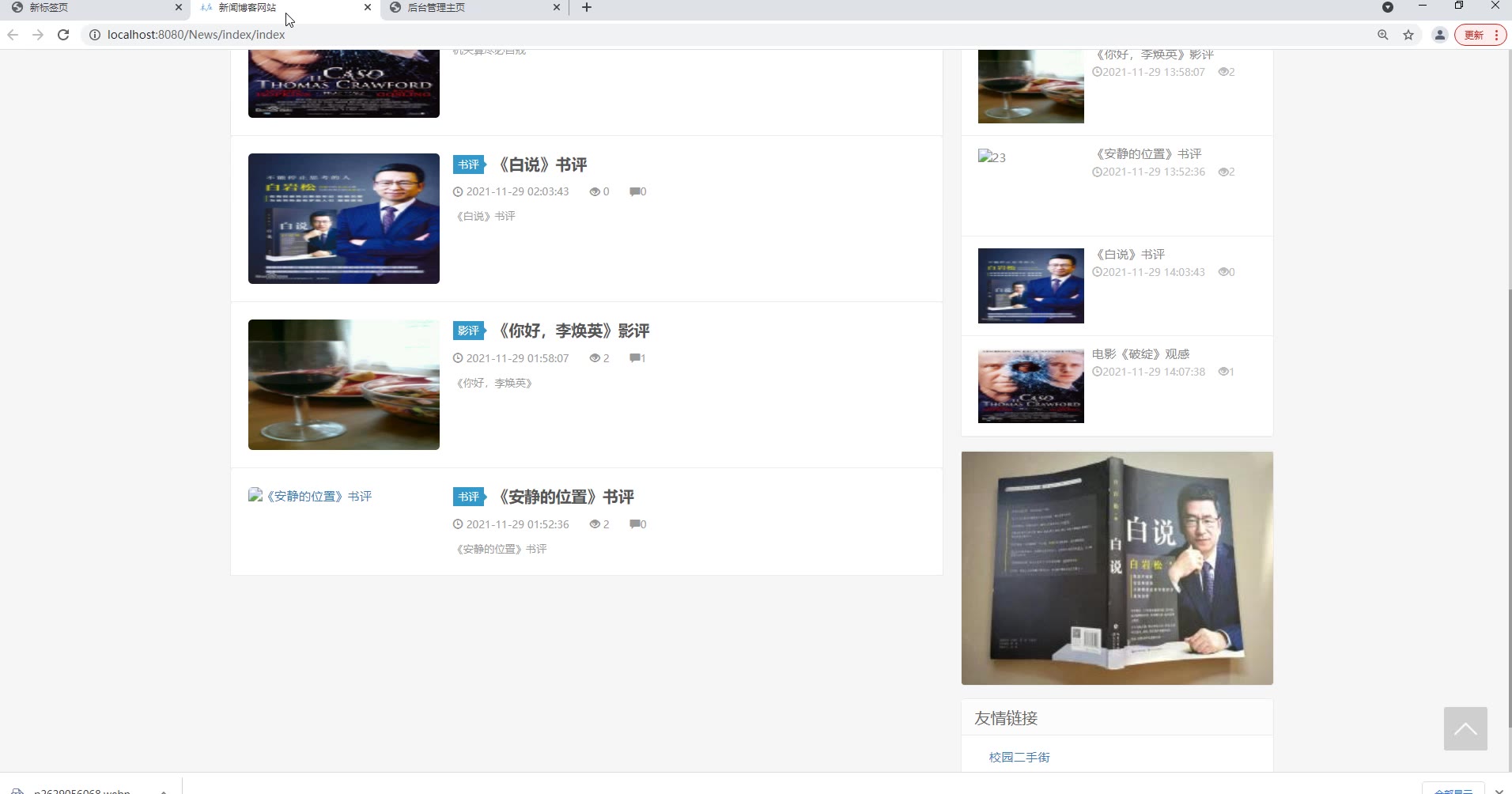The width and height of the screenshot is (1512, 794).
Task: Click sidebar eye icon for 《你好，李焕英》影评
Action: tap(1223, 72)
